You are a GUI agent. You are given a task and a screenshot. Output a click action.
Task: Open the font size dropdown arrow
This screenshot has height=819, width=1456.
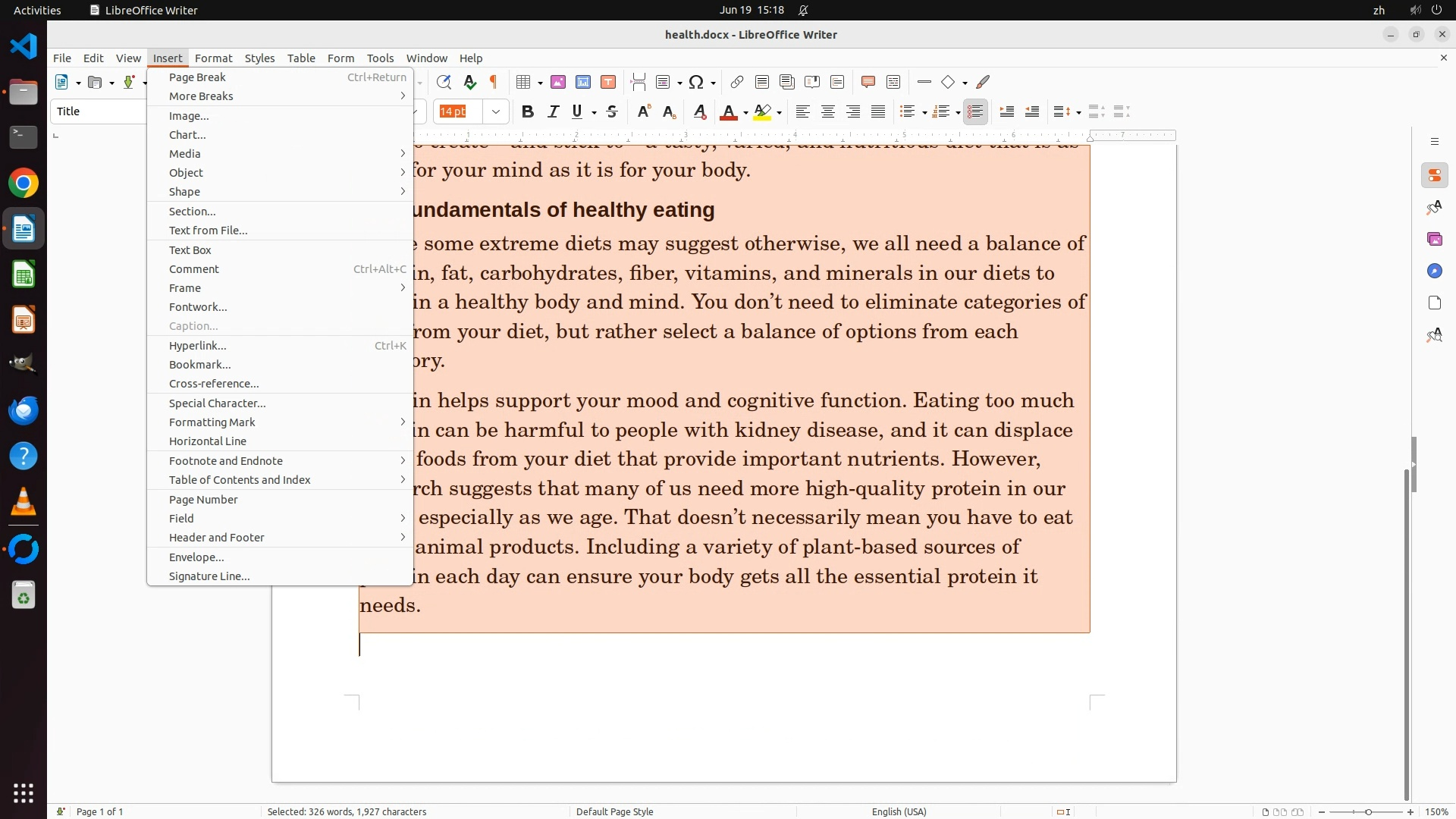496,111
